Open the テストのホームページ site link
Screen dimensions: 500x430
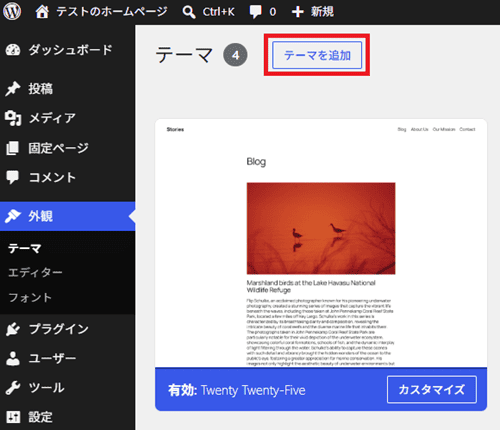(x=112, y=12)
